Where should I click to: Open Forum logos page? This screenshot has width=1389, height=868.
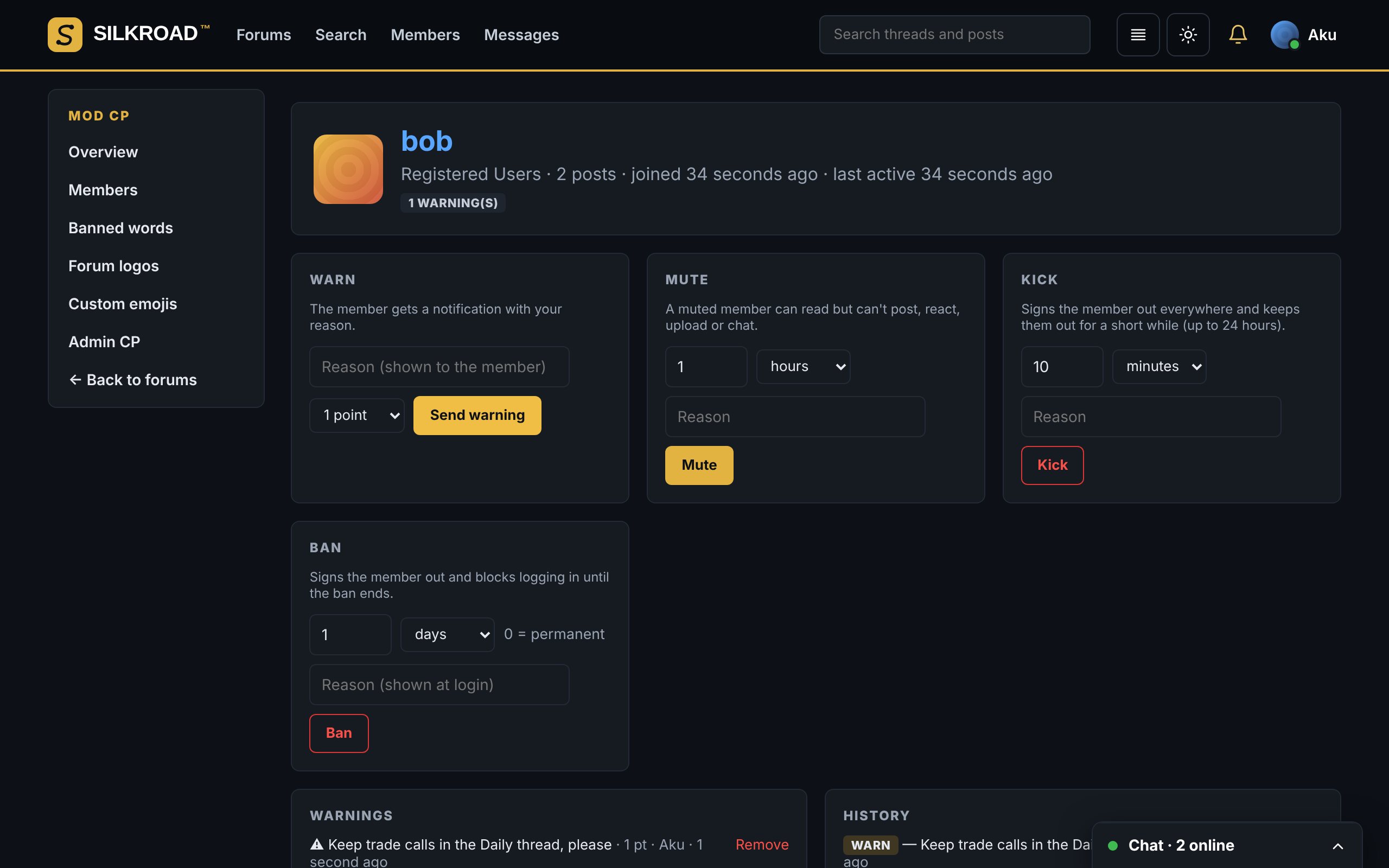(113, 265)
